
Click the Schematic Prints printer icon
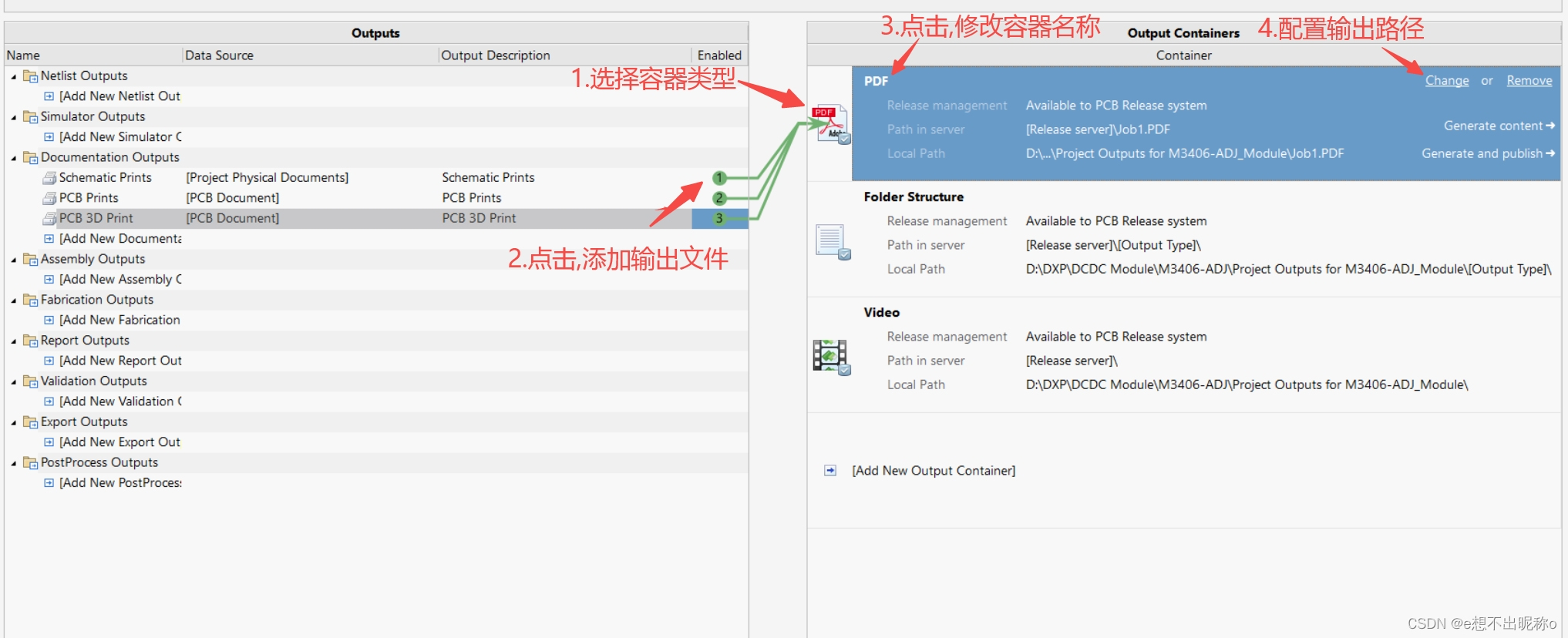(49, 178)
